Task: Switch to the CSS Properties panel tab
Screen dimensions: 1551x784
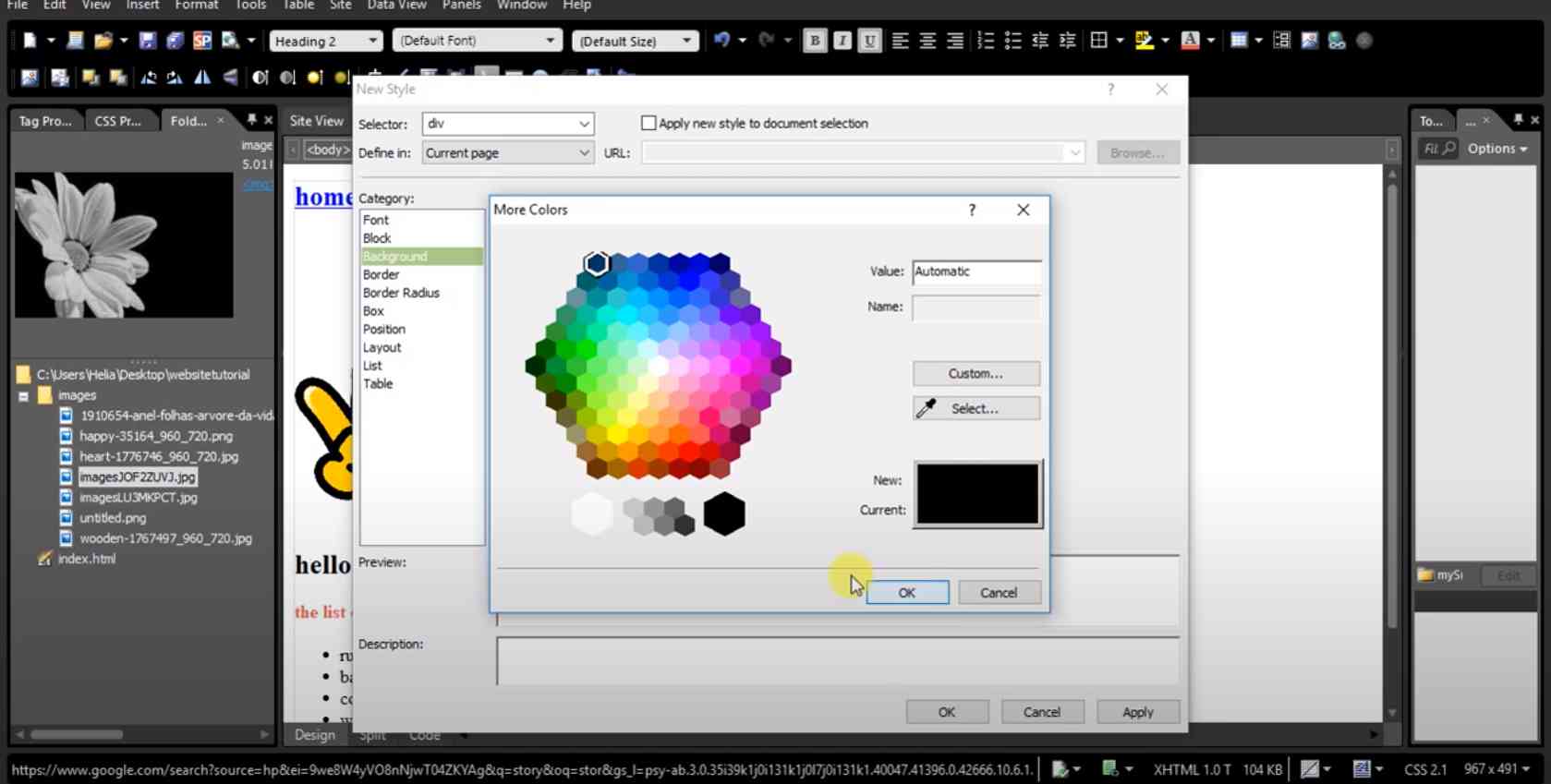Action: (x=118, y=121)
